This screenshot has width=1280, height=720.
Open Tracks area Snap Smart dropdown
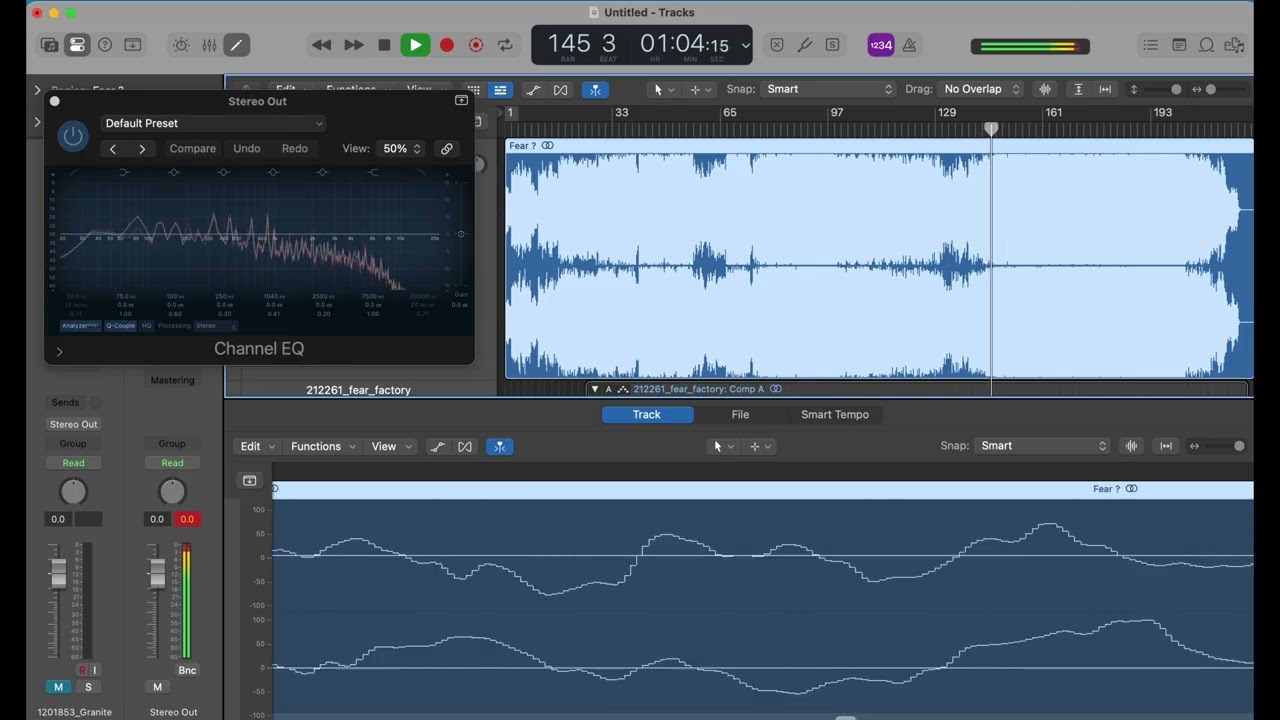(829, 89)
